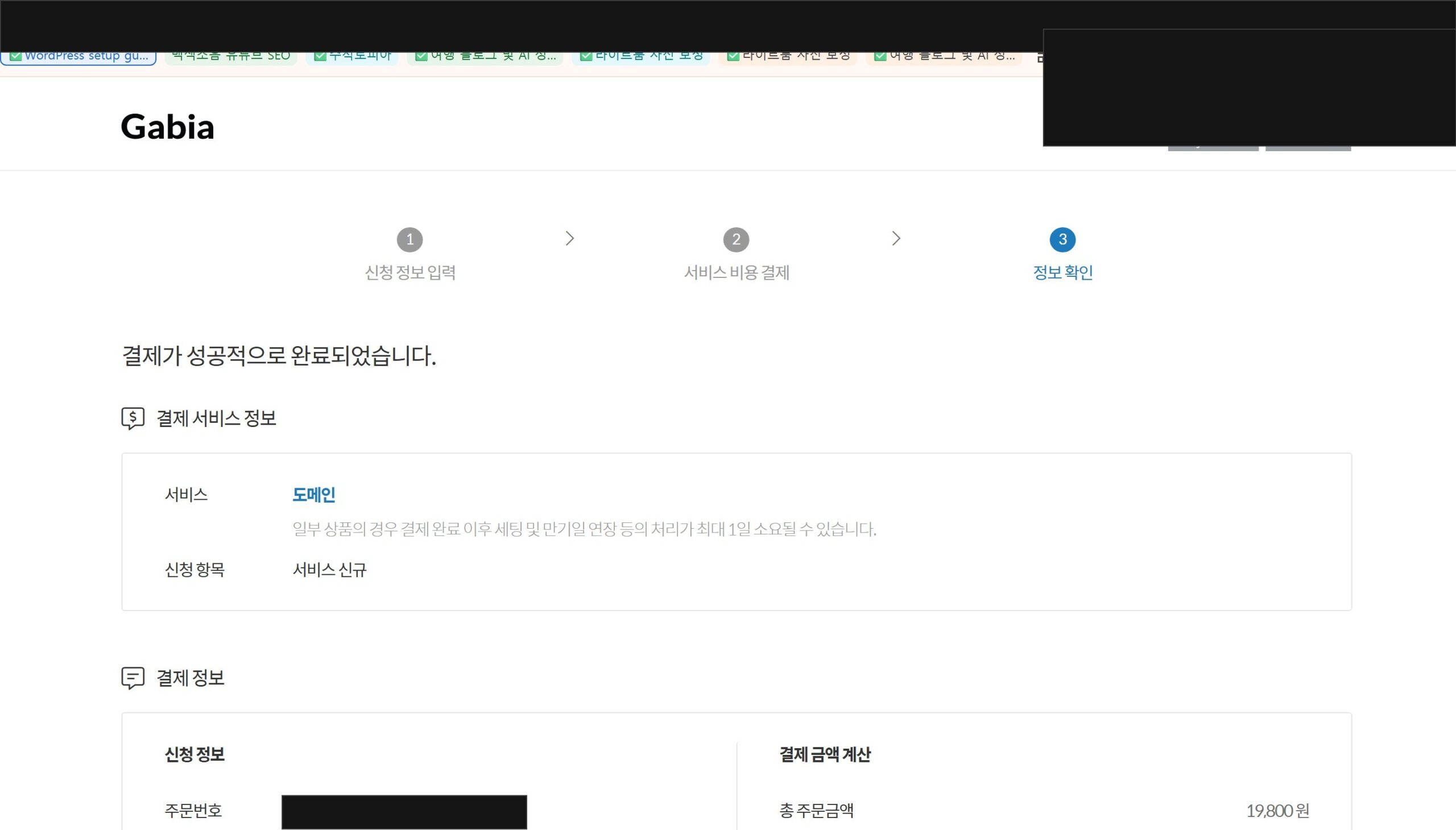1456x830 pixels.
Task: Click the 서비스 신규 value
Action: pos(330,570)
